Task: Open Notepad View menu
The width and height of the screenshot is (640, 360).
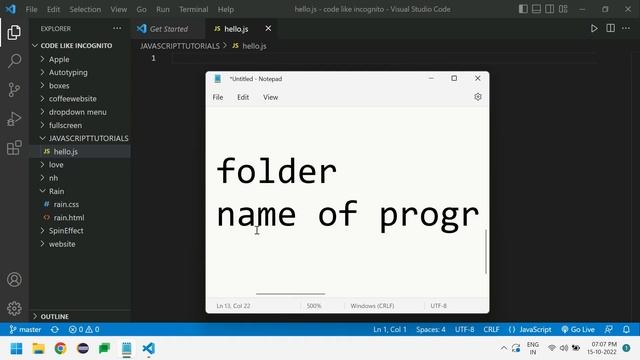Action: [270, 97]
